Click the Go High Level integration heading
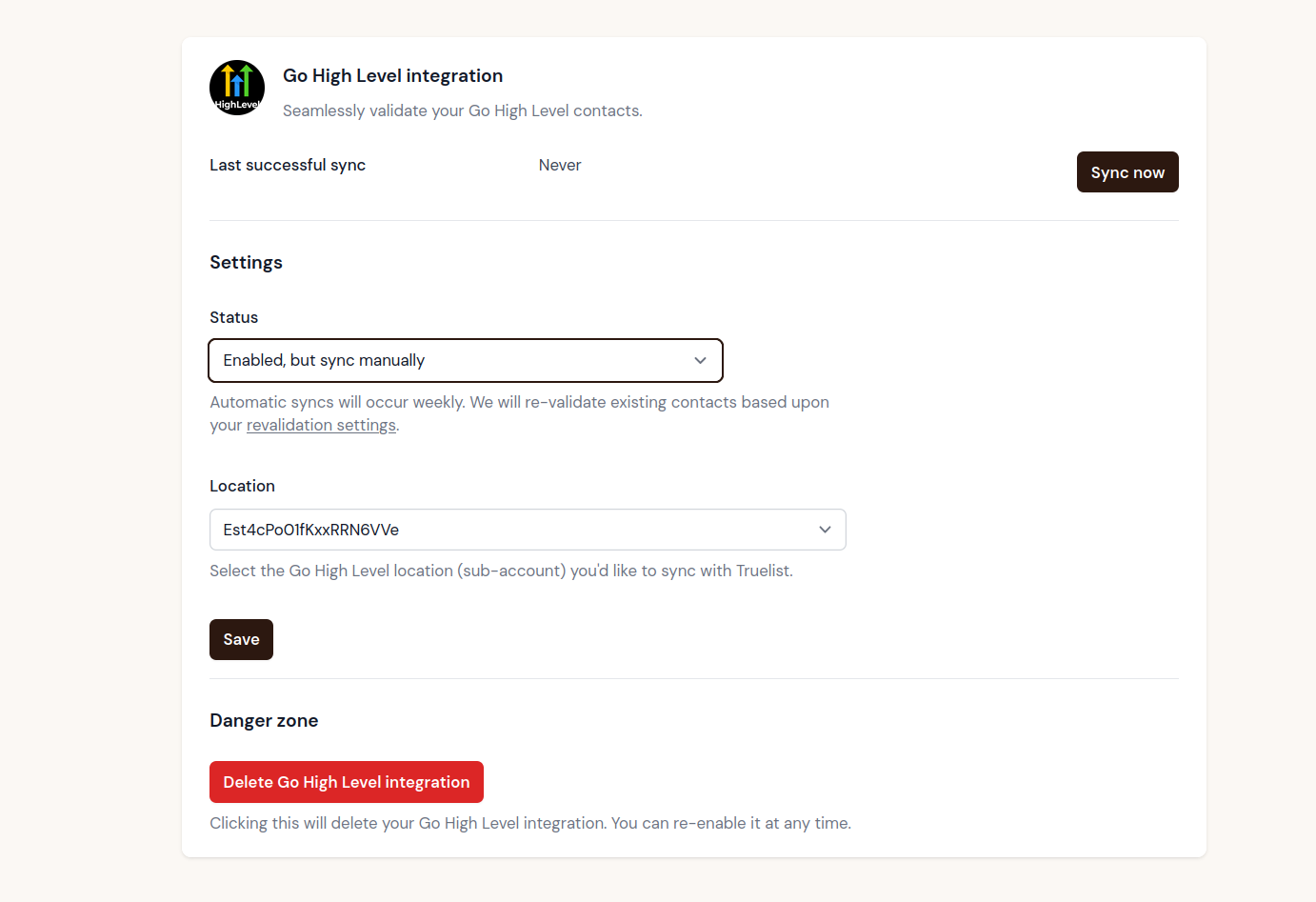Image resolution: width=1316 pixels, height=902 pixels. click(x=392, y=76)
